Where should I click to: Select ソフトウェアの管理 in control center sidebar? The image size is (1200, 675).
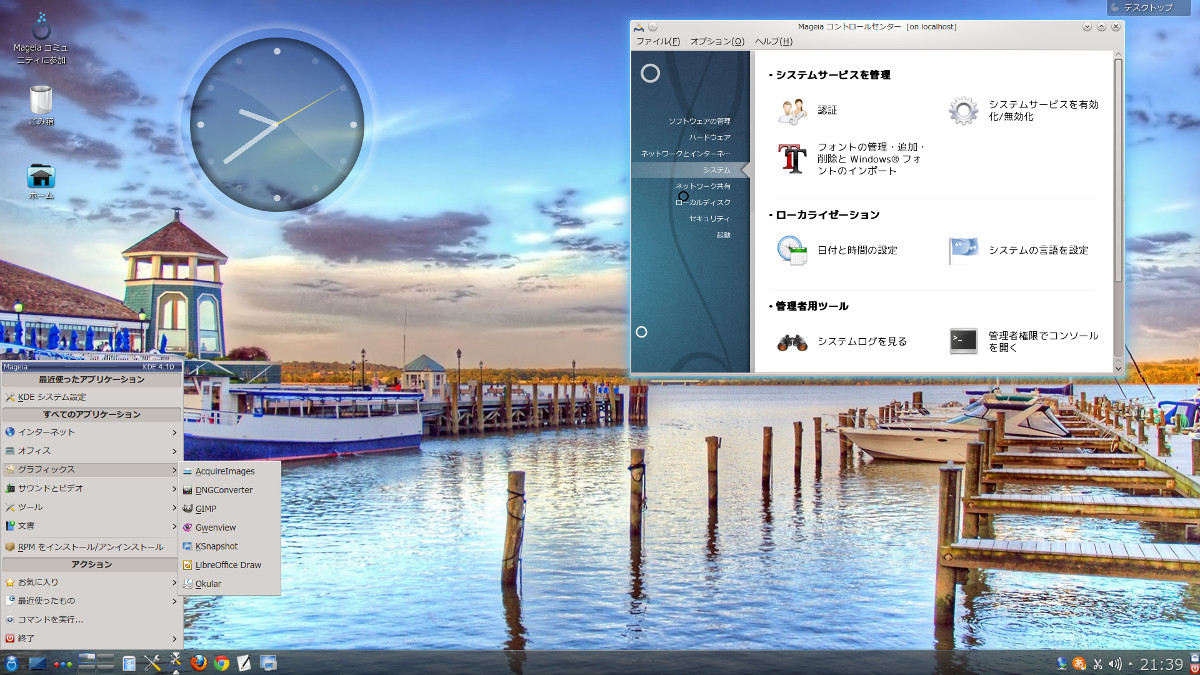(x=699, y=121)
